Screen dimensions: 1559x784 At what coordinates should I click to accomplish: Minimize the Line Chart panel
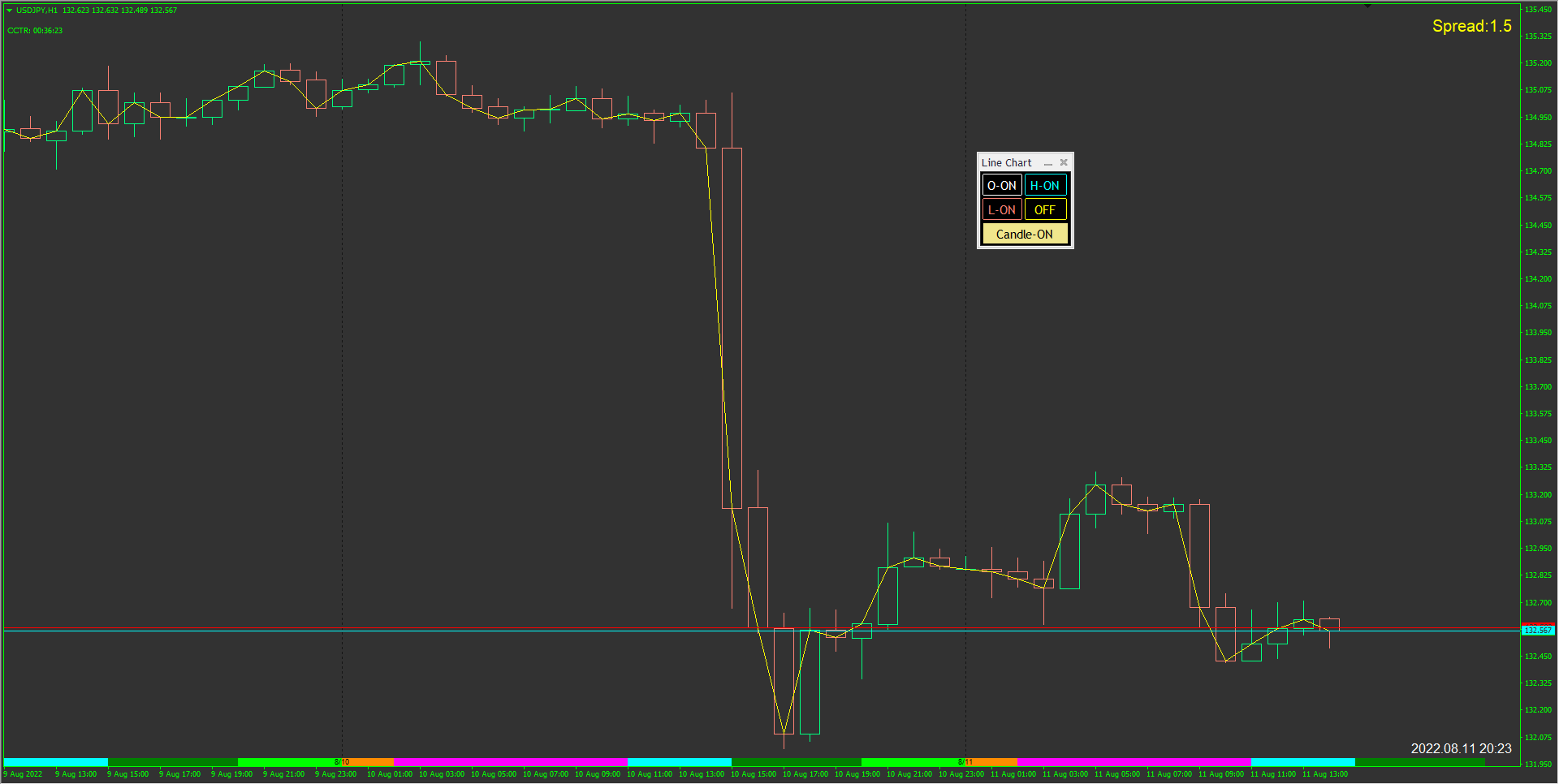point(1048,163)
